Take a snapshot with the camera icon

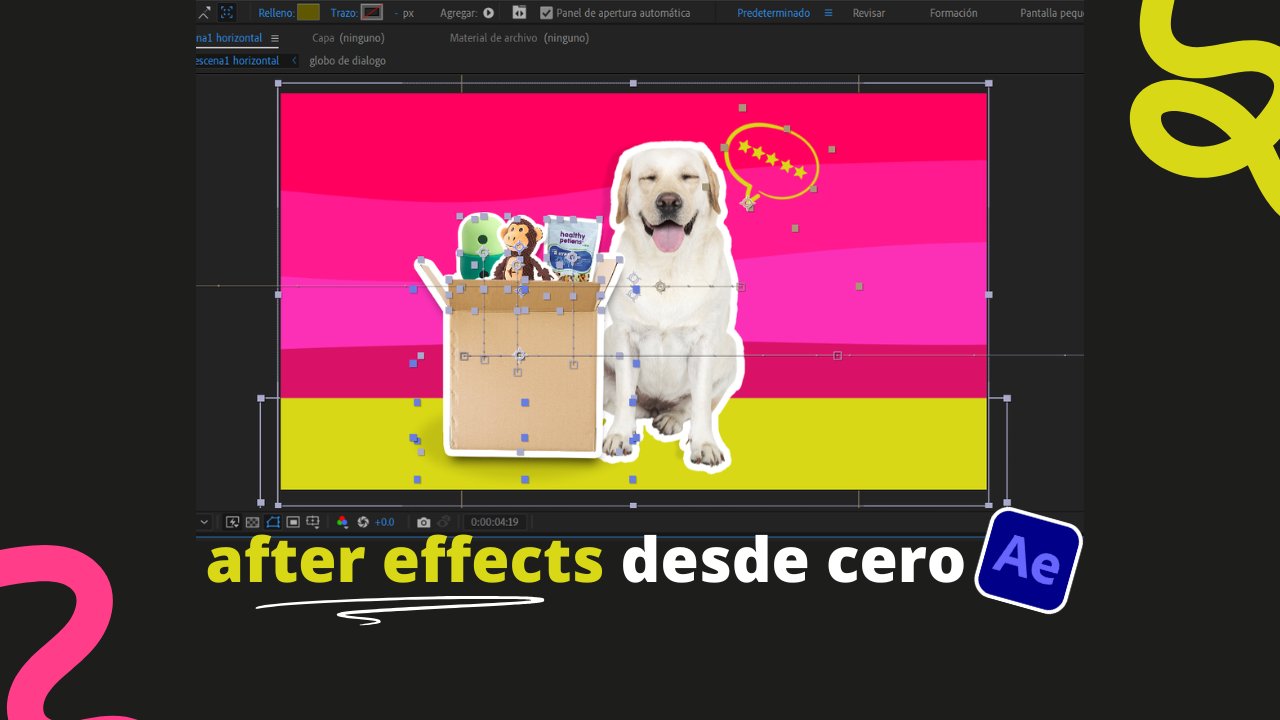pyautogui.click(x=424, y=522)
